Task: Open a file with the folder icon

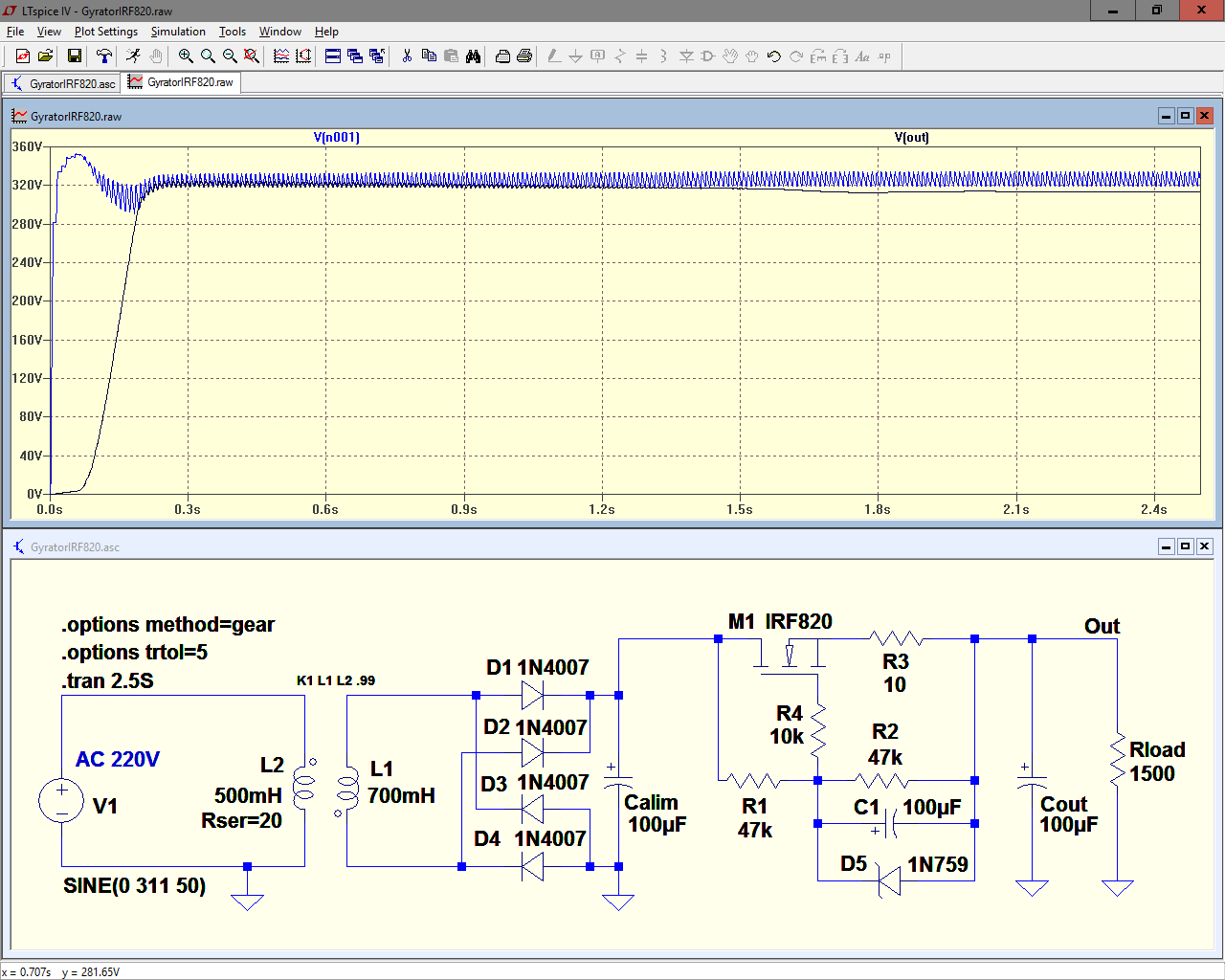Action: coord(45,56)
